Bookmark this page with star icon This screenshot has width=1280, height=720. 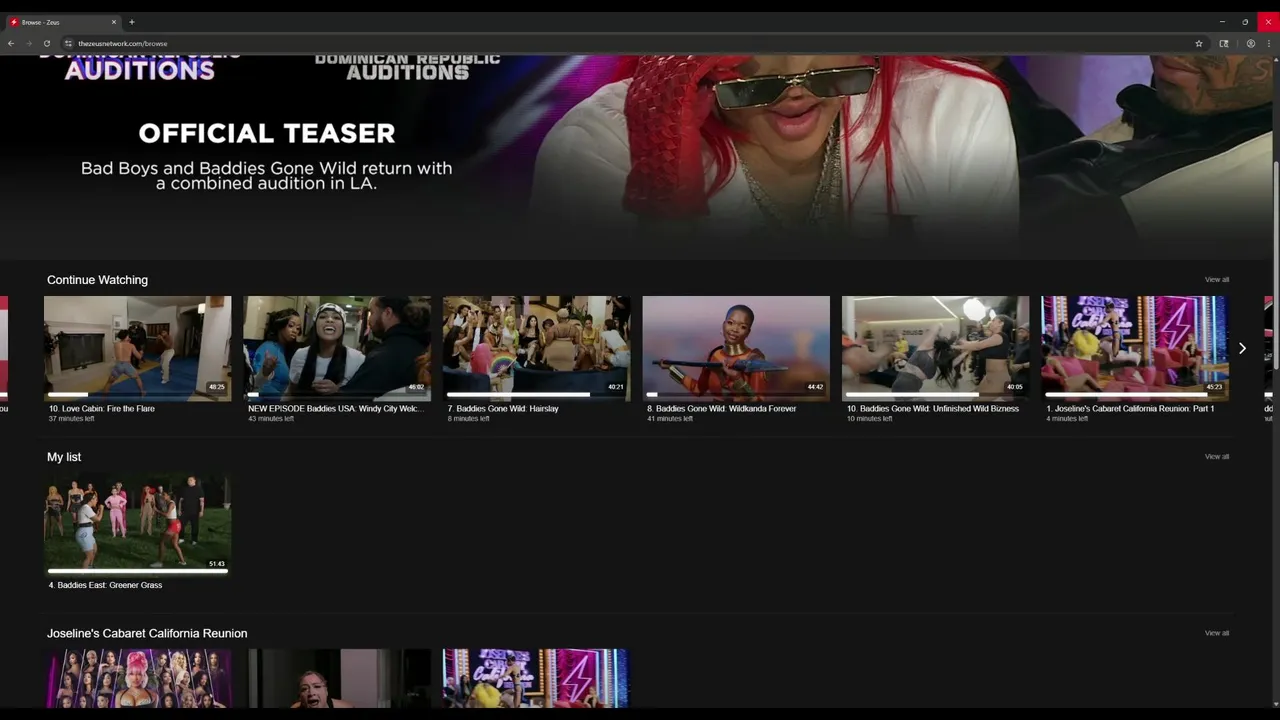[1198, 44]
